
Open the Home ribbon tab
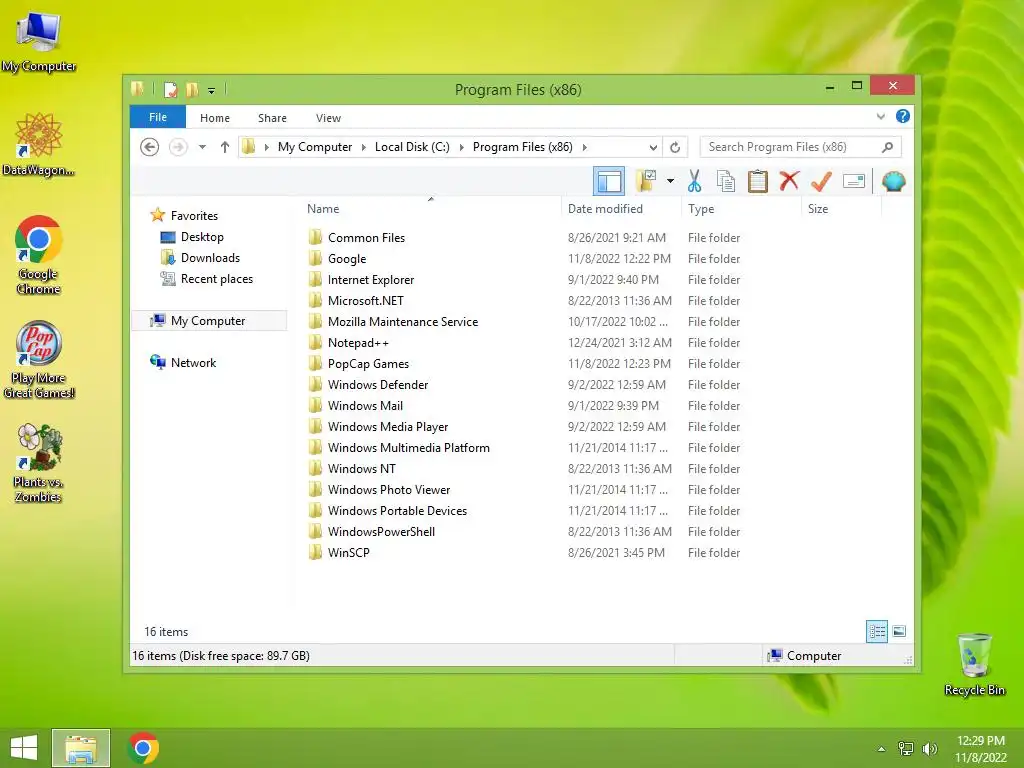click(x=215, y=118)
